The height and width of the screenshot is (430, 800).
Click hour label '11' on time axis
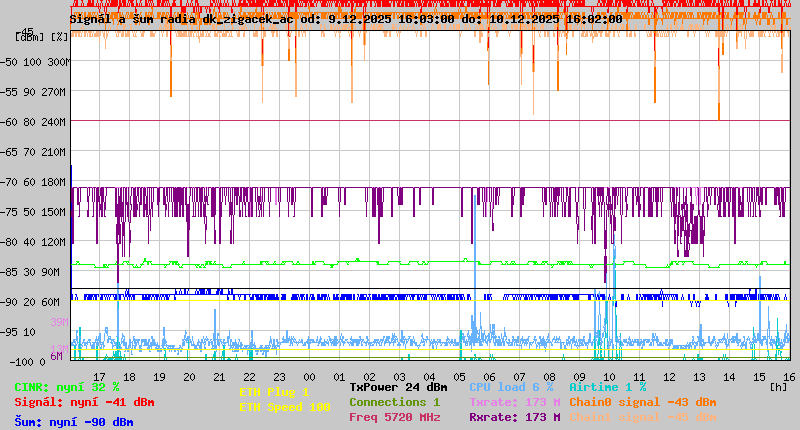[x=639, y=377]
